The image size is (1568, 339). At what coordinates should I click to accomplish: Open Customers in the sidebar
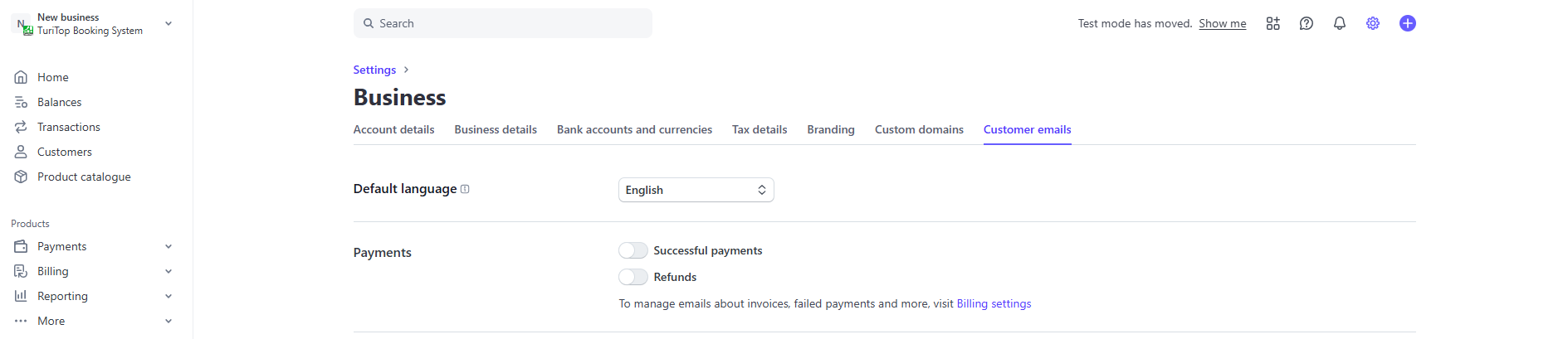65,152
